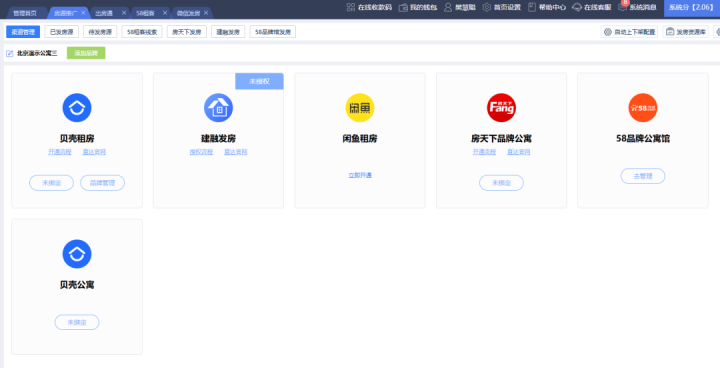Viewport: 720px width, 368px height.
Task: Click 立即开通 under 闲鱼租房
Action: 360,176
